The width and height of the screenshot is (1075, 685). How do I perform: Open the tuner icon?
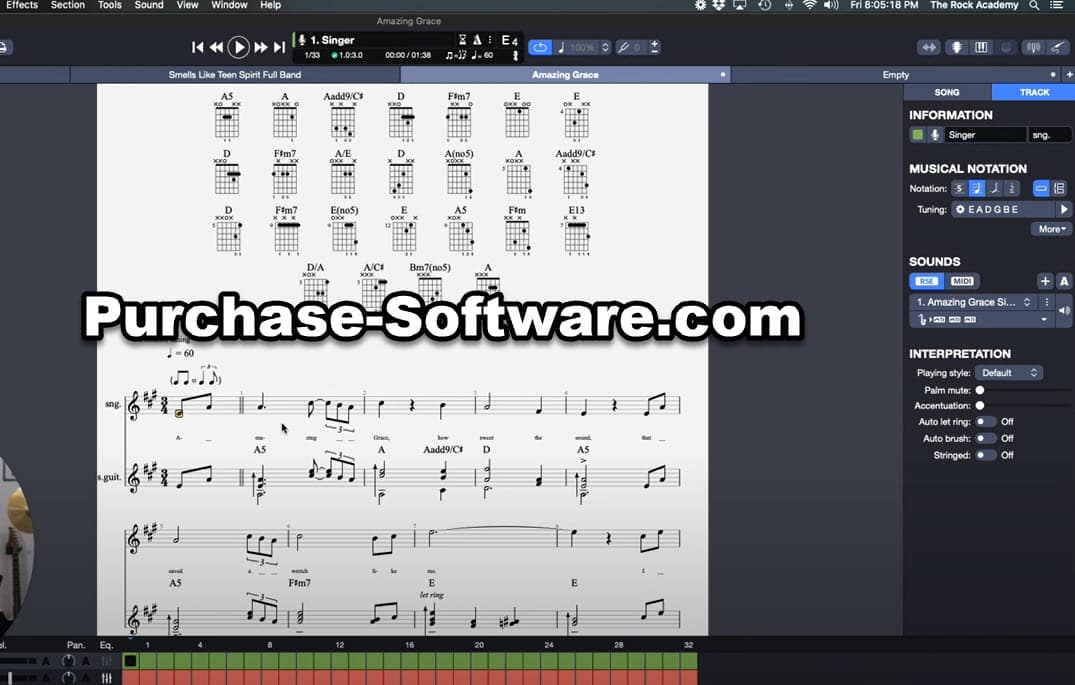click(1032, 47)
